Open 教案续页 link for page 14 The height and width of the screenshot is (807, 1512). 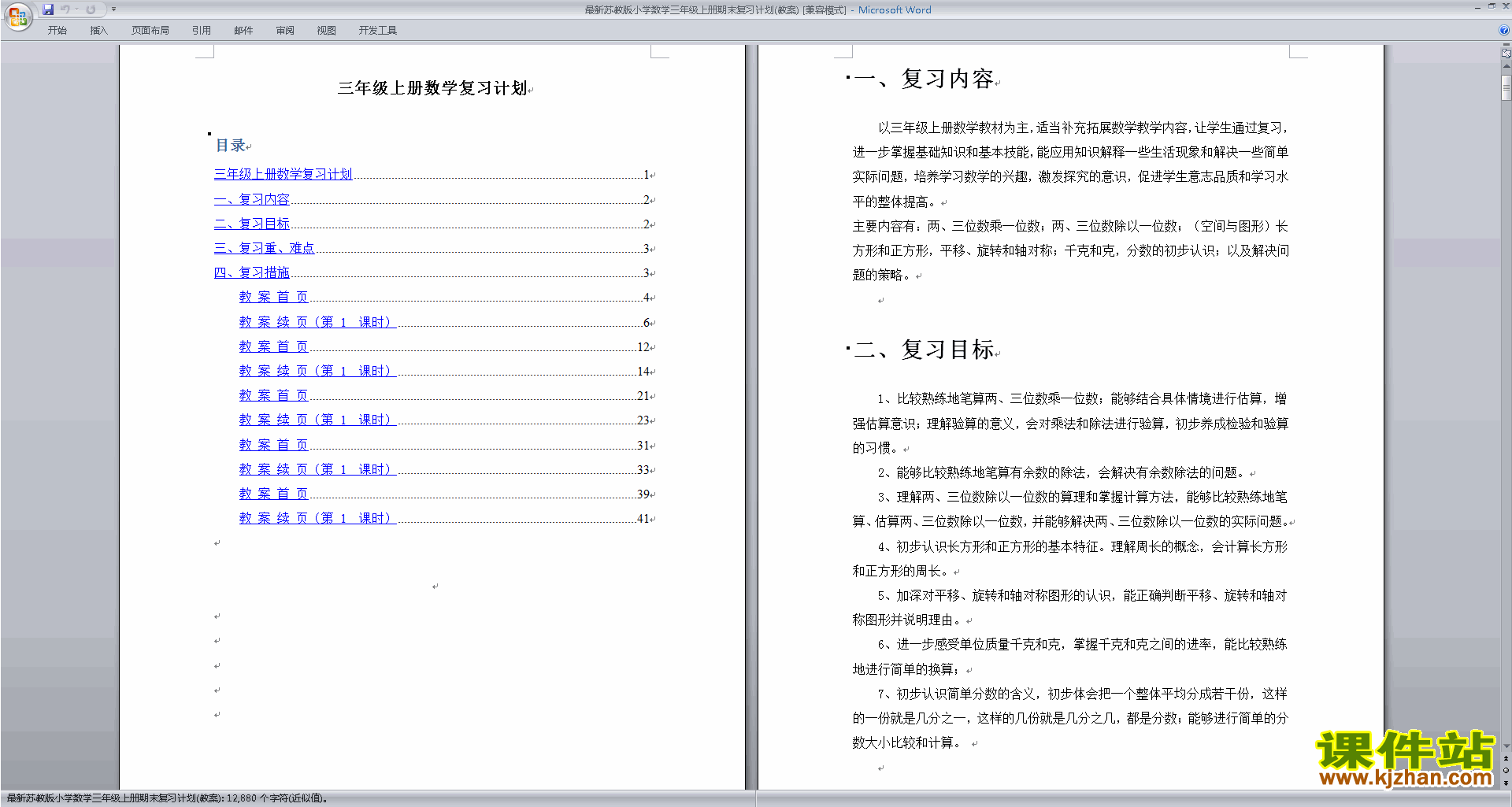tap(317, 371)
